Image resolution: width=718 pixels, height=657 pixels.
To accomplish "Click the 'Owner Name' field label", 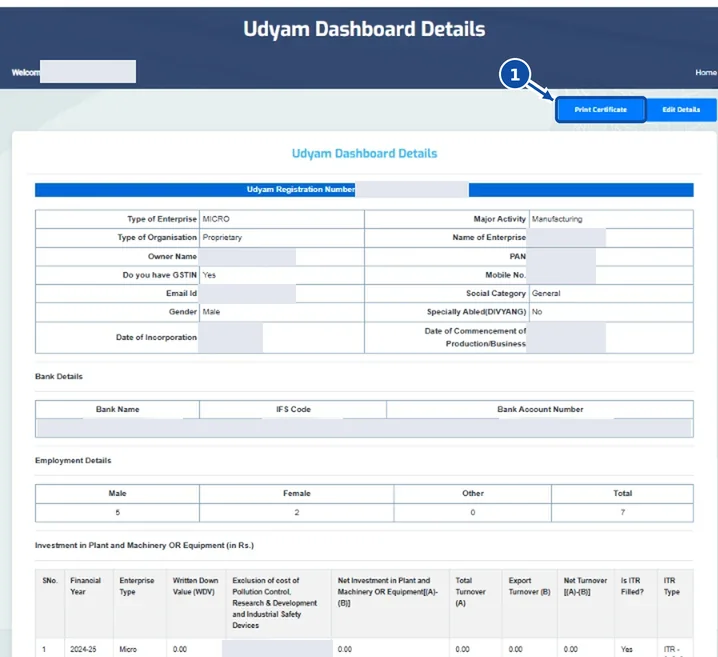I will pyautogui.click(x=172, y=256).
